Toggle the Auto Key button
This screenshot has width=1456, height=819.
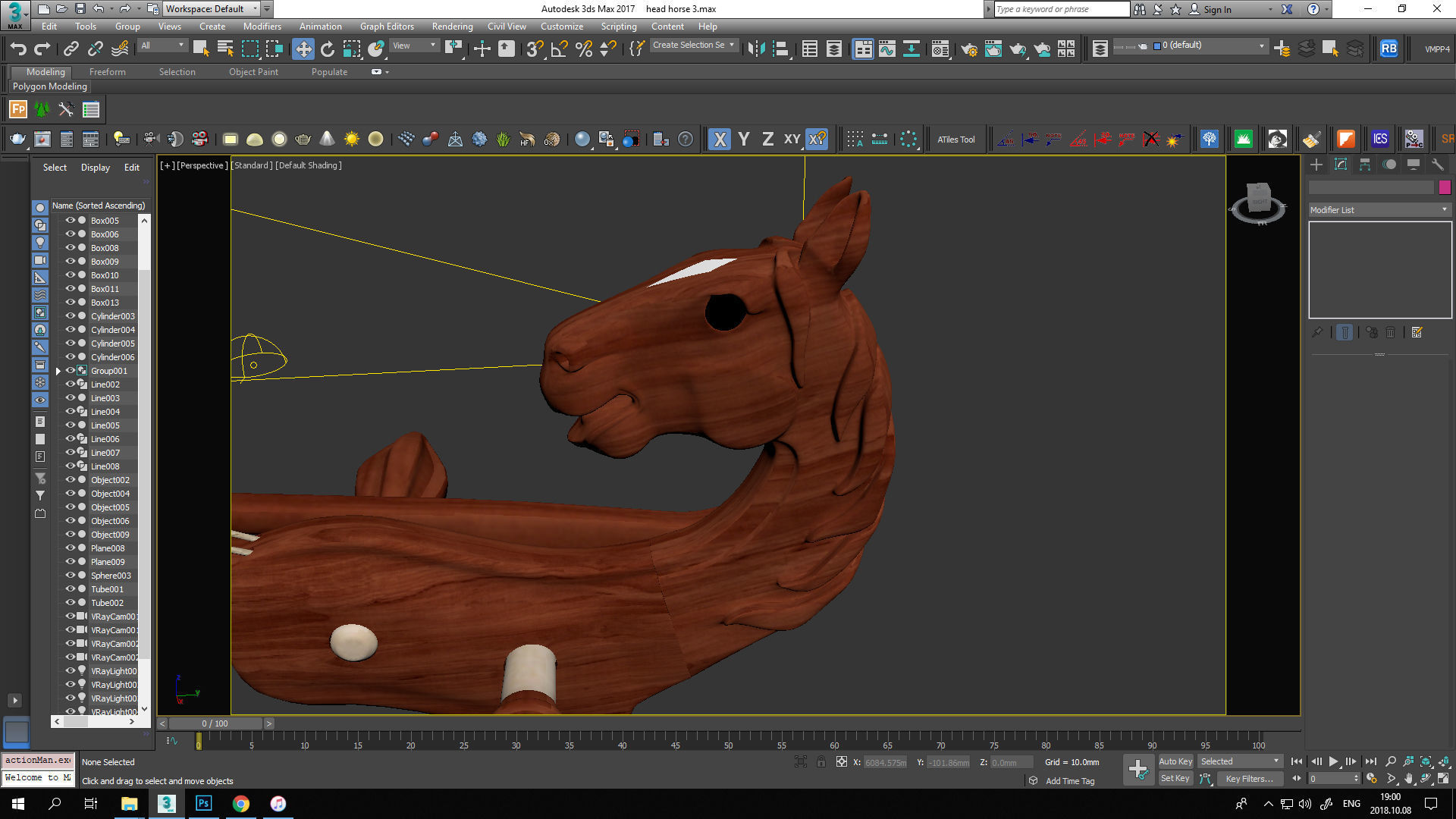(1175, 761)
